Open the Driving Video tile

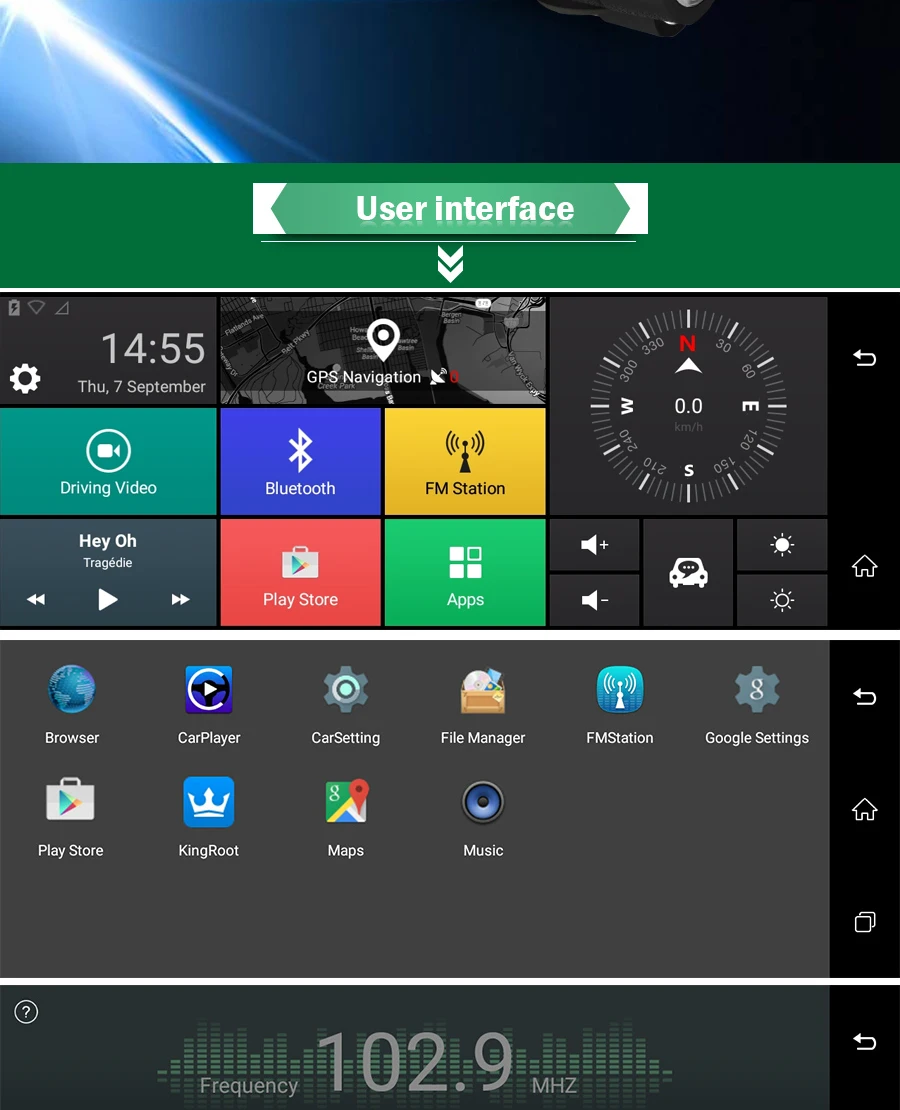pyautogui.click(x=108, y=462)
